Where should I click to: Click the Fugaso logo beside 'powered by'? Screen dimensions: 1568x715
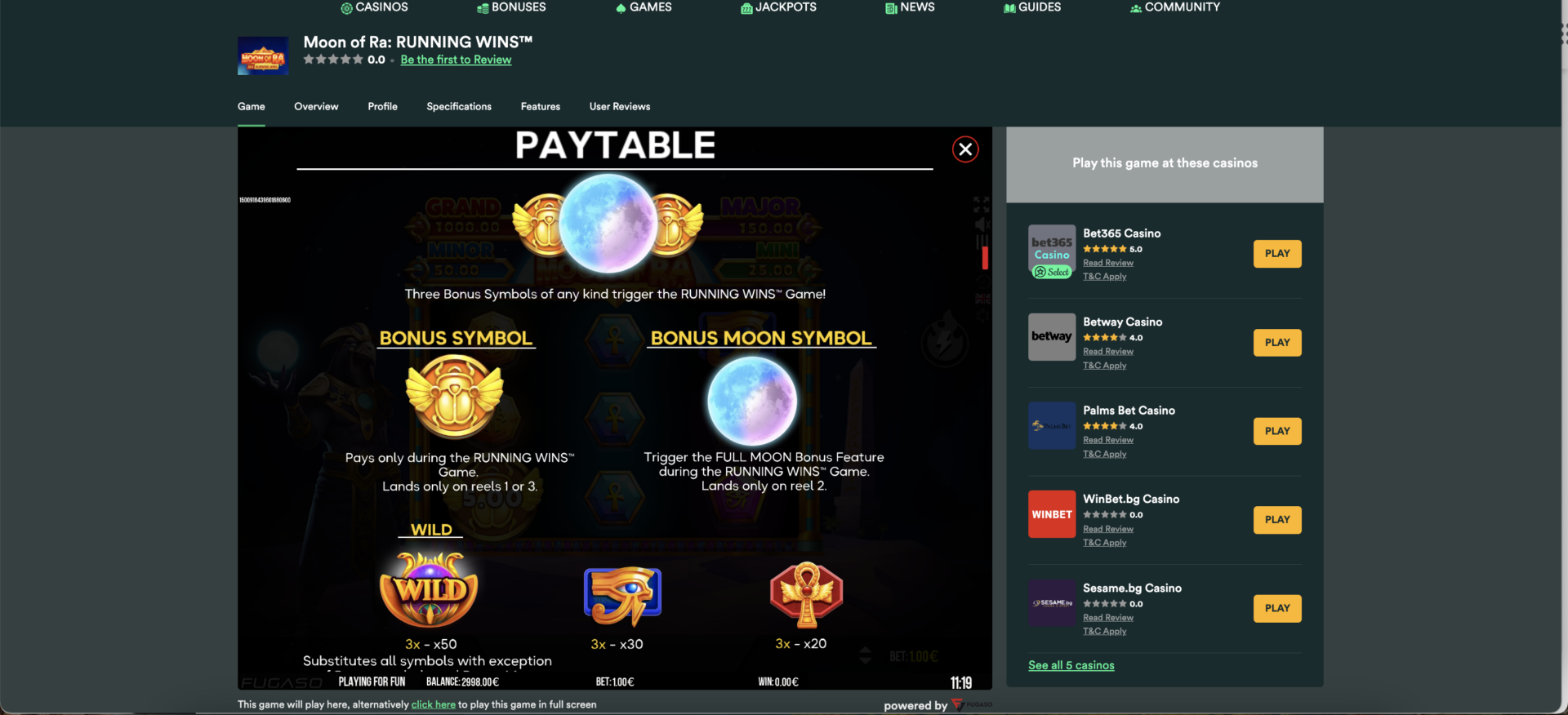coord(972,704)
